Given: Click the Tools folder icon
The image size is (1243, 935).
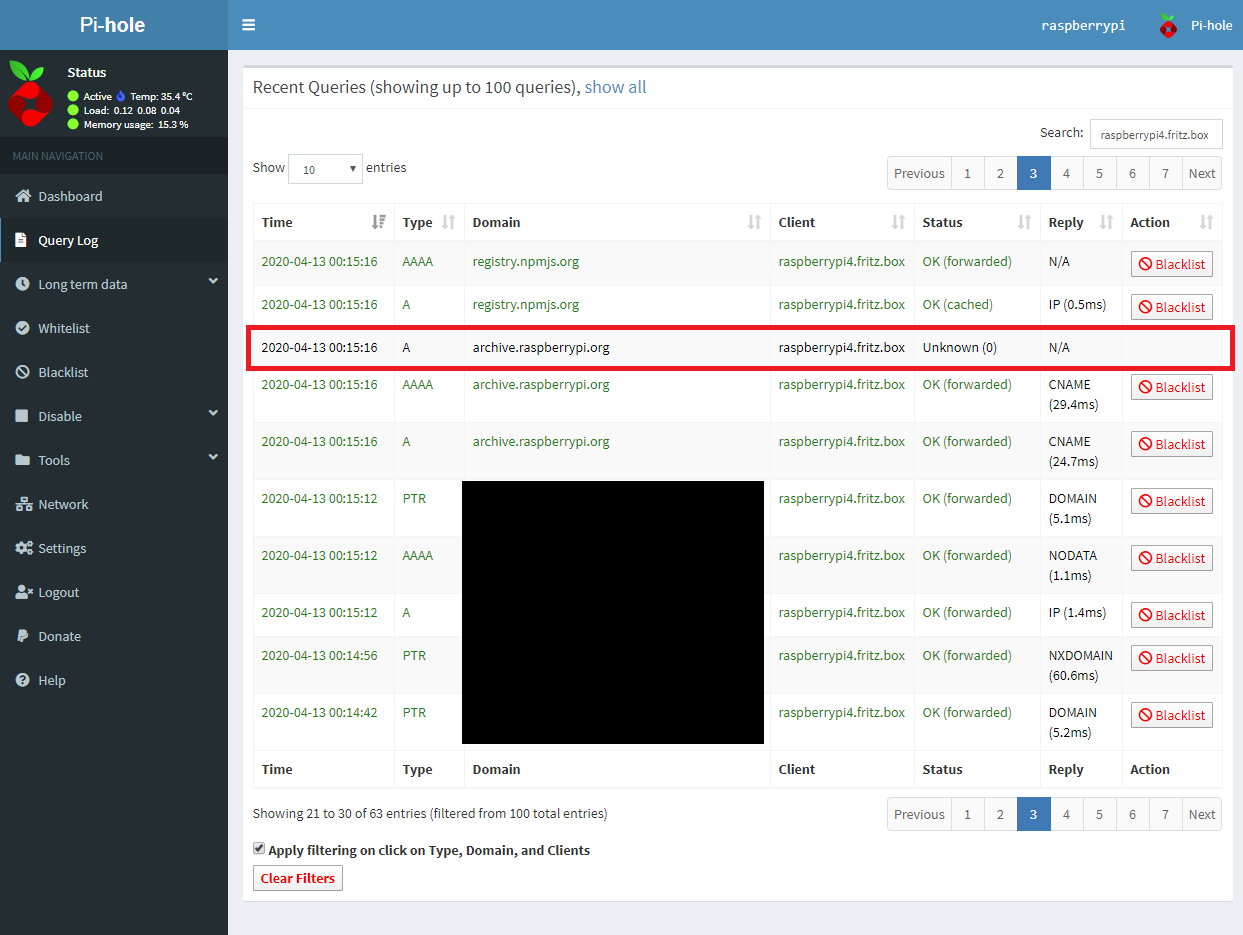Looking at the screenshot, I should [x=23, y=460].
